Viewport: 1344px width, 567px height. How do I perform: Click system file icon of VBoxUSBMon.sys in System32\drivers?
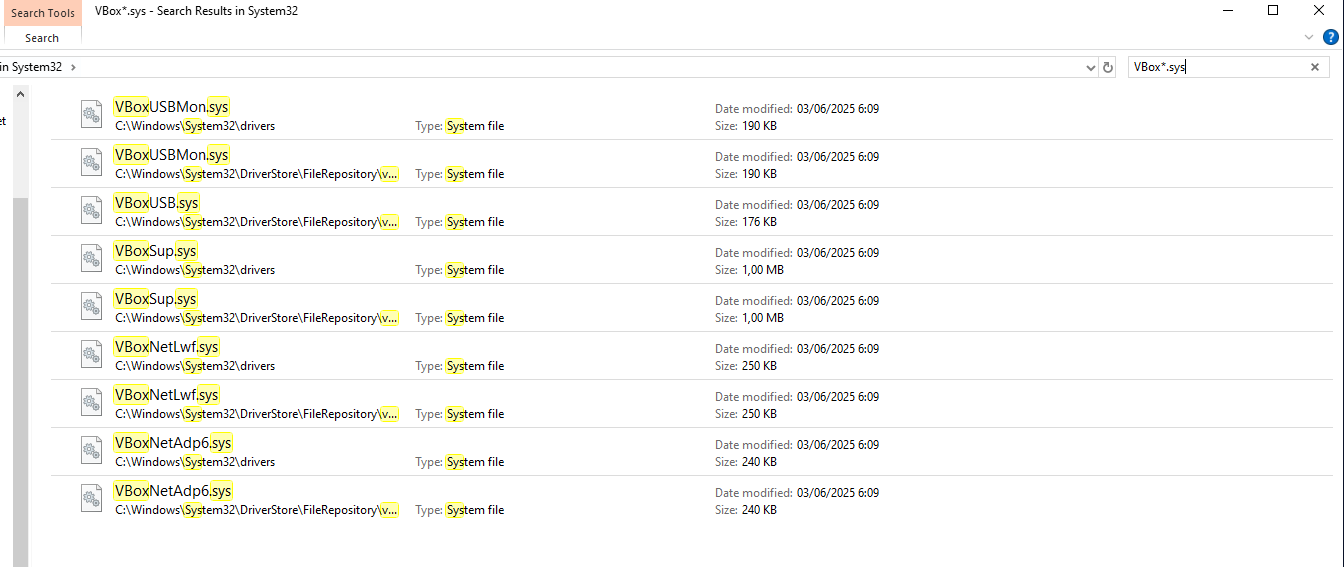point(92,115)
